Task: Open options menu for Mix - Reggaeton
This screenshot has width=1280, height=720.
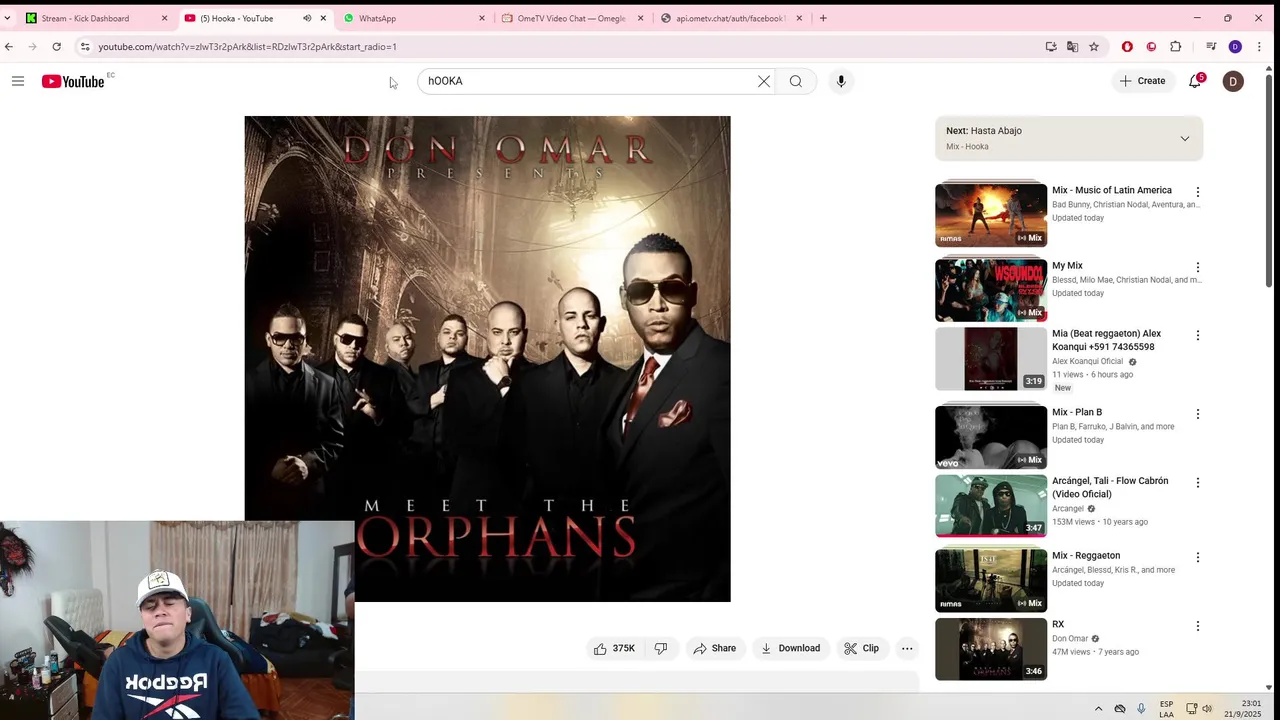Action: (1197, 557)
